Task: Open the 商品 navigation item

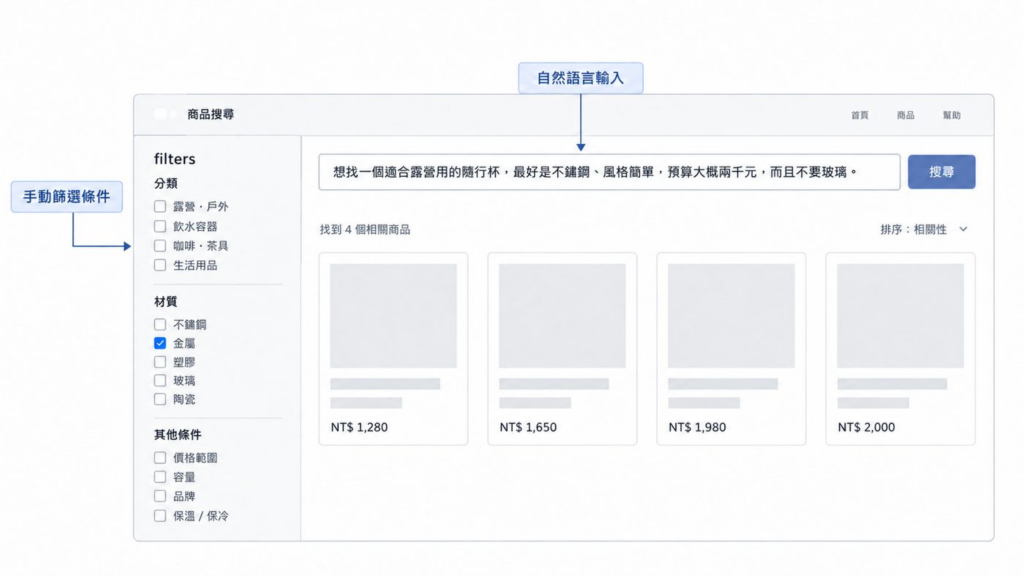Action: coord(905,115)
